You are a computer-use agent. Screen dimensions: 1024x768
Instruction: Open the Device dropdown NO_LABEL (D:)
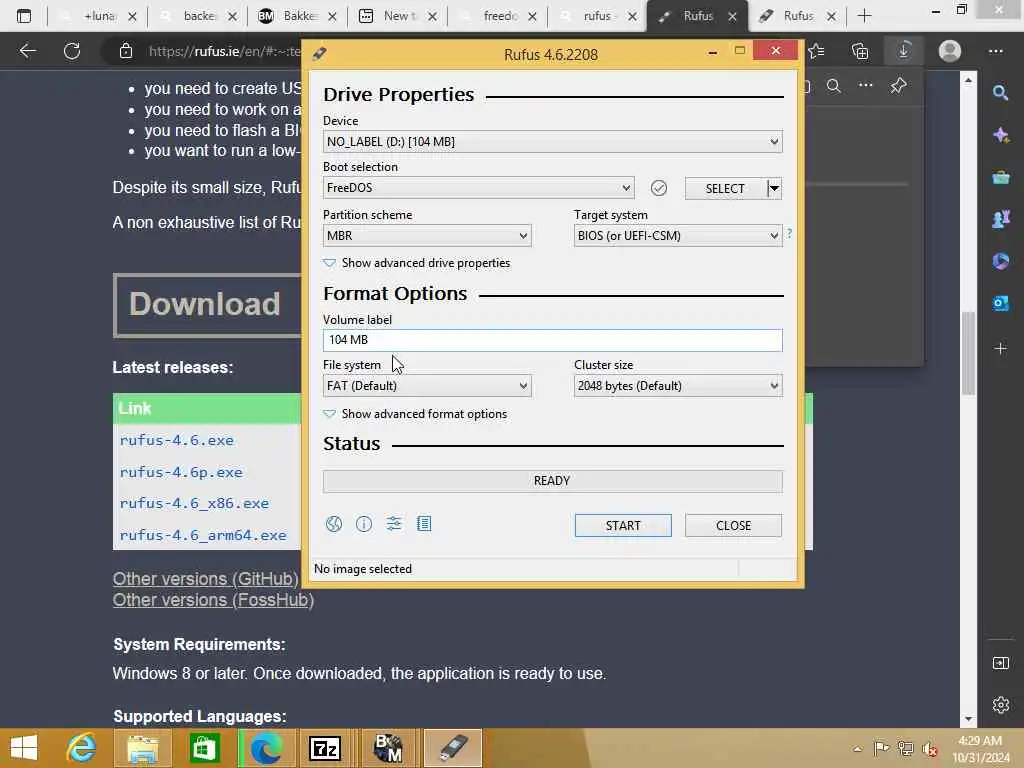(x=552, y=142)
